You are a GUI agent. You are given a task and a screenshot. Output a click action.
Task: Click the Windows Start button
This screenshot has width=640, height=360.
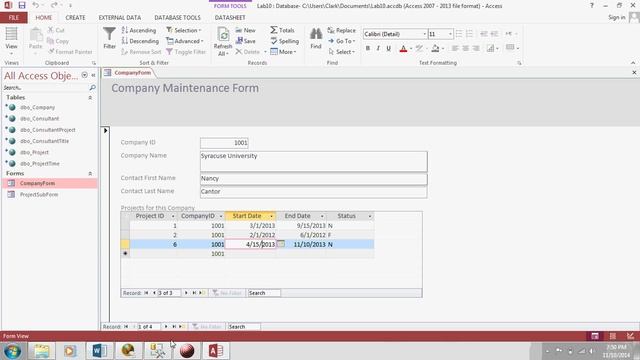[x=13, y=351]
